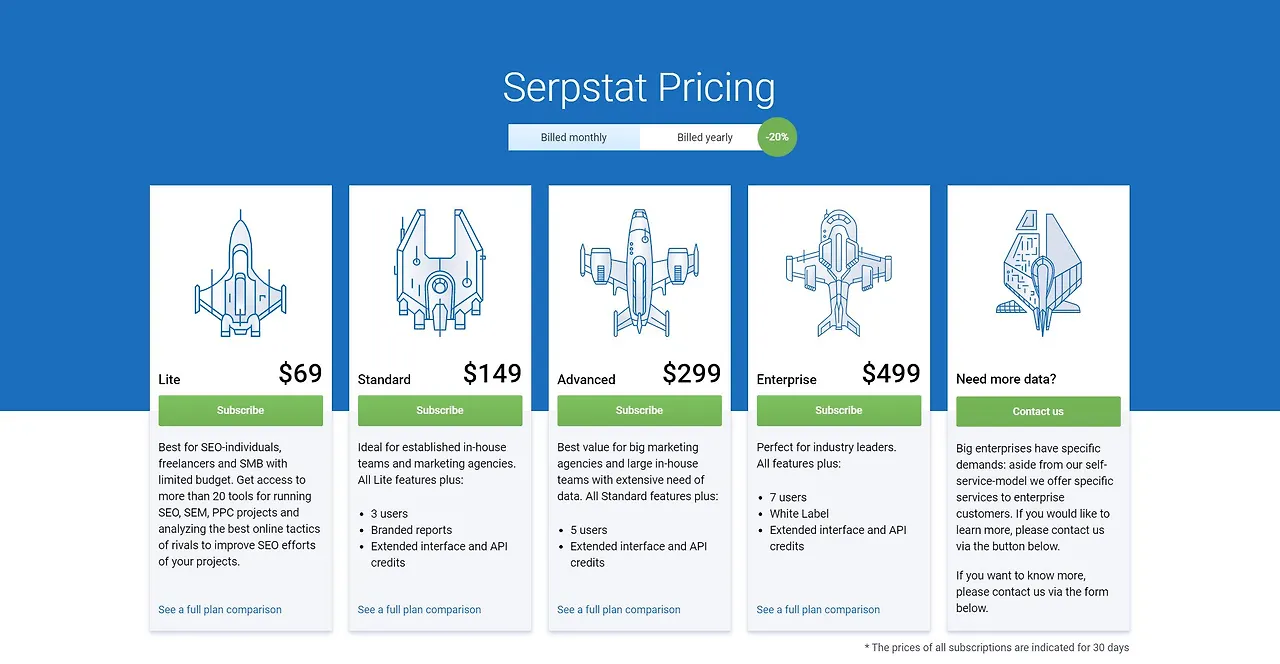Screen dimensions: 1280x664
Task: Click the 'Need more data?' spaceship icon
Action: pos(1038,270)
